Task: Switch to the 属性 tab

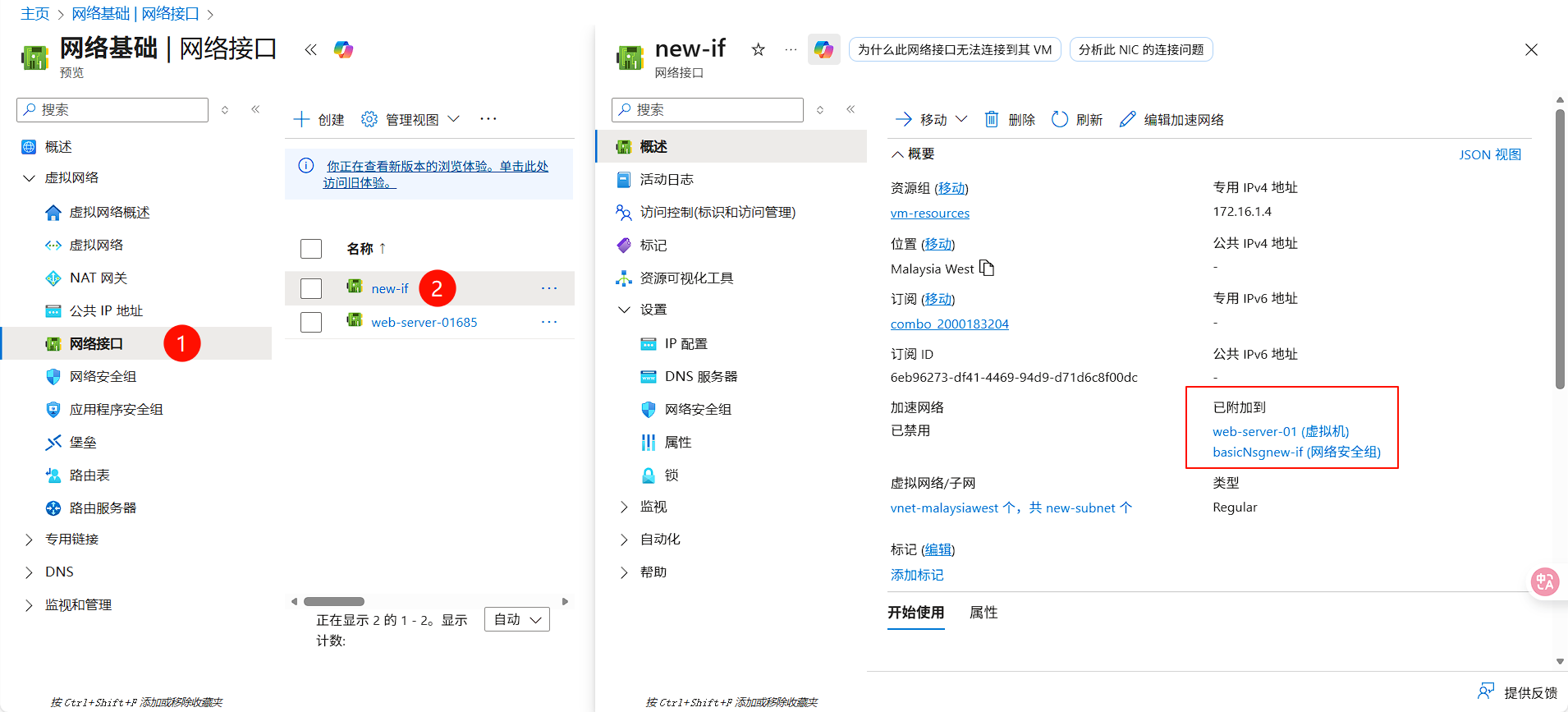Action: pos(983,613)
